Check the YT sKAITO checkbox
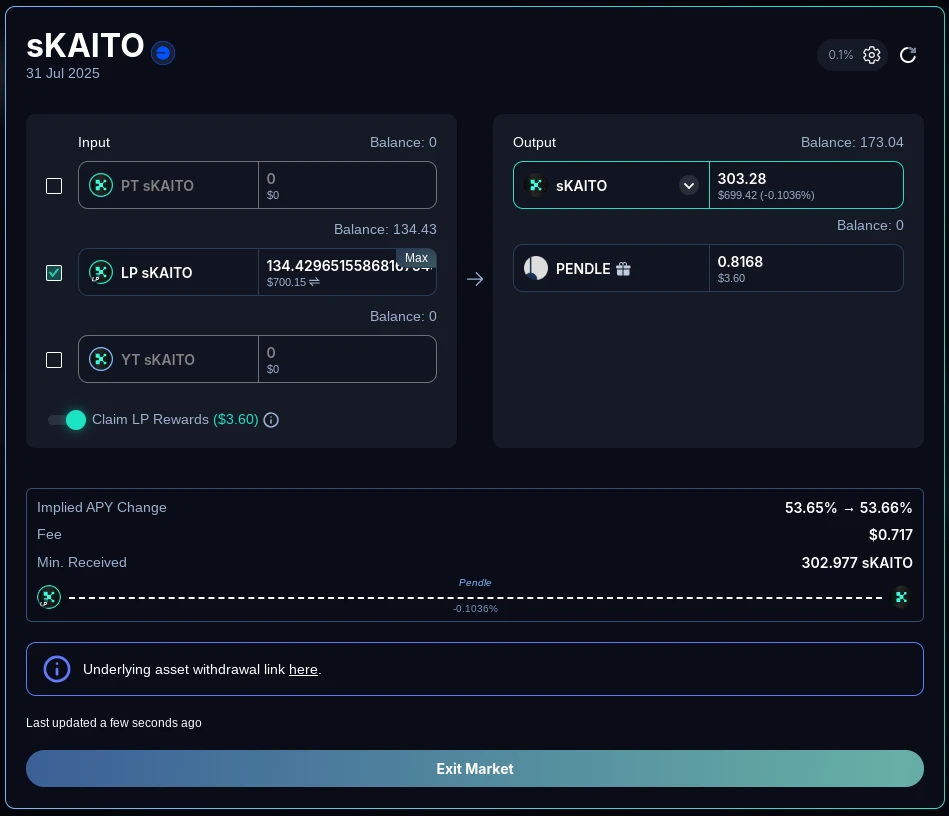 54,360
